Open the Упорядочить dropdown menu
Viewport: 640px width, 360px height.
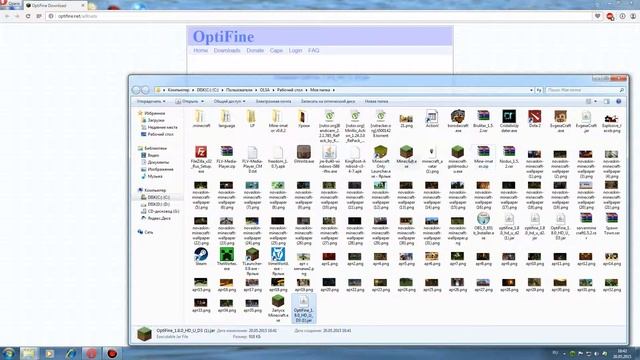pyautogui.click(x=151, y=101)
